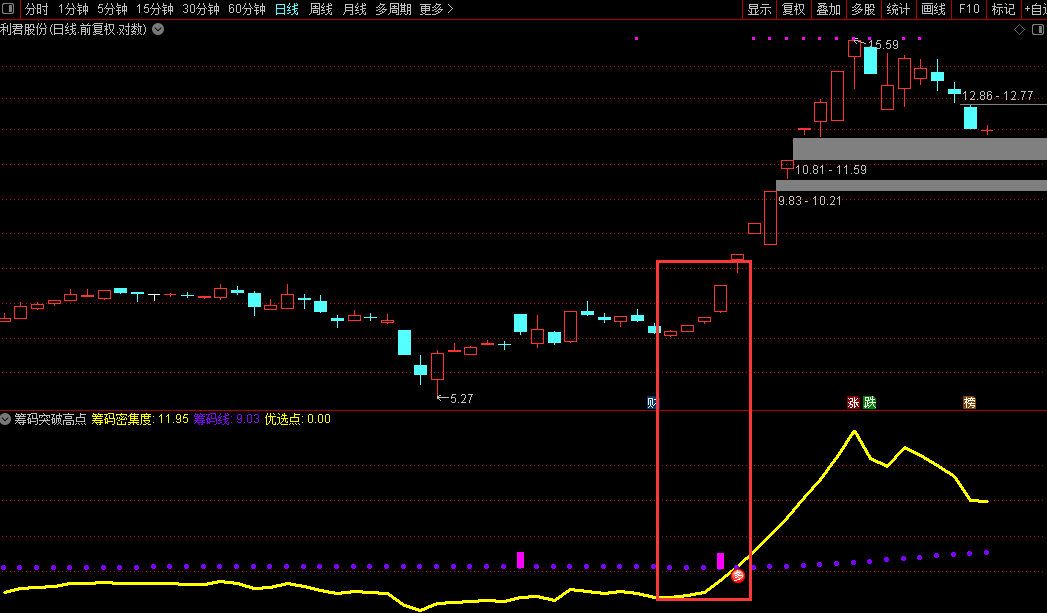Click the diamond icon in the chart's top-right corner
1047x613 pixels.
[1019, 29]
